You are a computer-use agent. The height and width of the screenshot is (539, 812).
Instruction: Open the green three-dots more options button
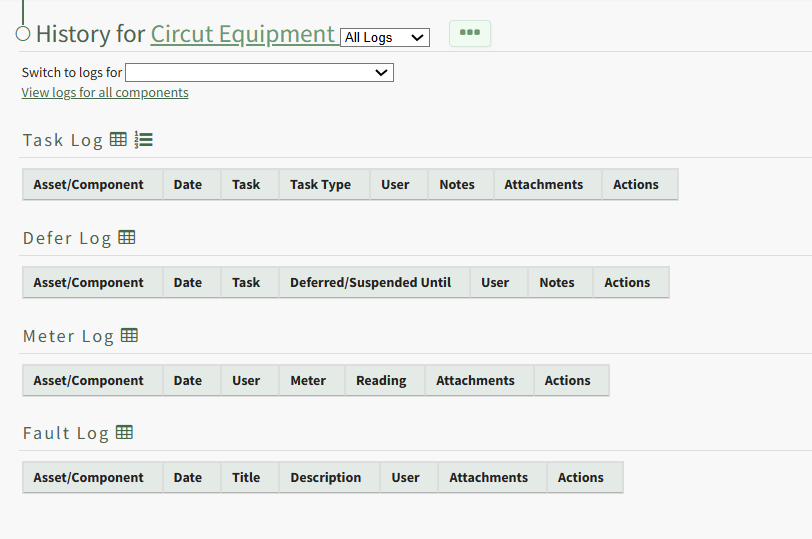470,33
